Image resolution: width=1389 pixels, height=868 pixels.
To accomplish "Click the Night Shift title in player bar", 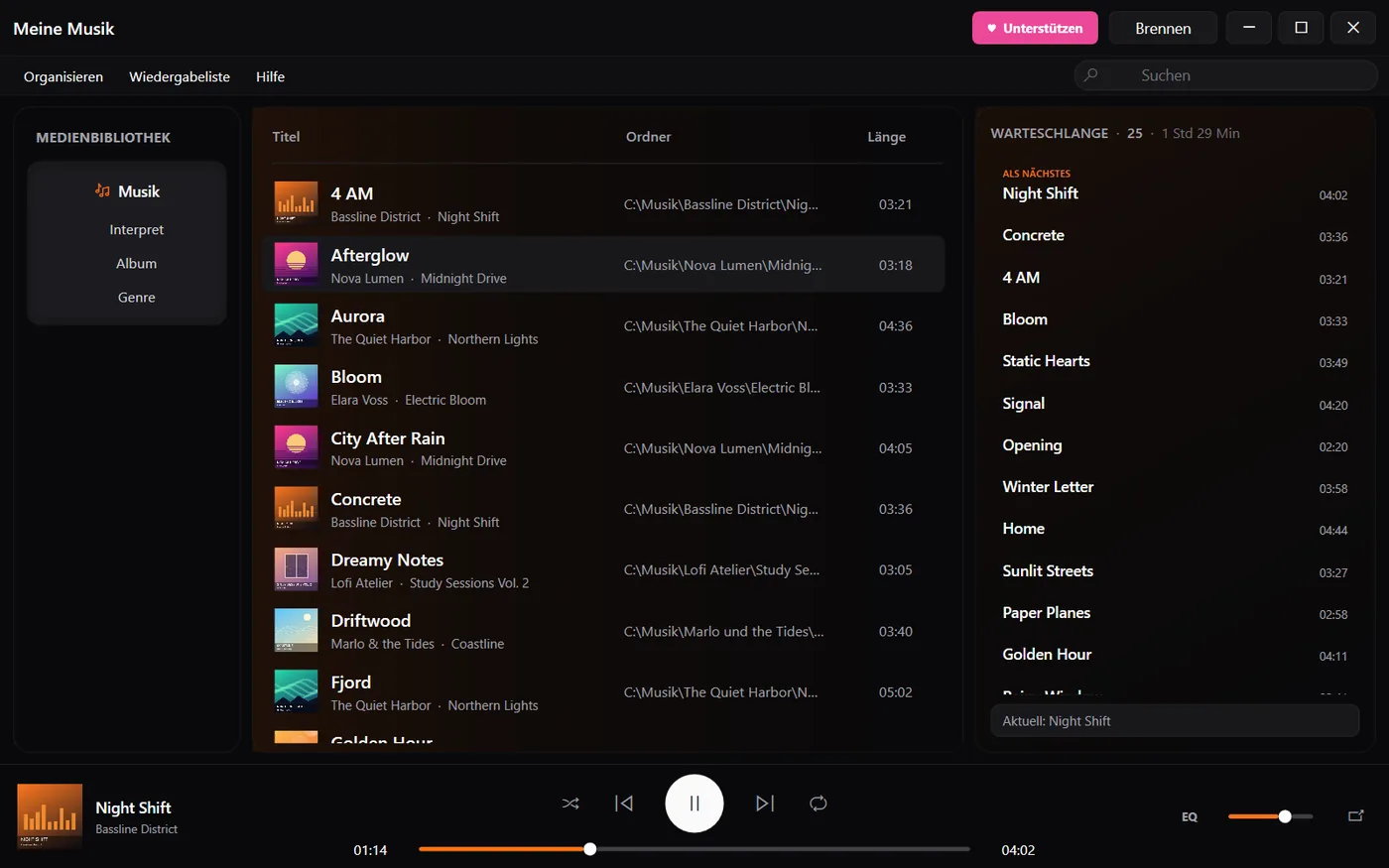I will click(133, 807).
